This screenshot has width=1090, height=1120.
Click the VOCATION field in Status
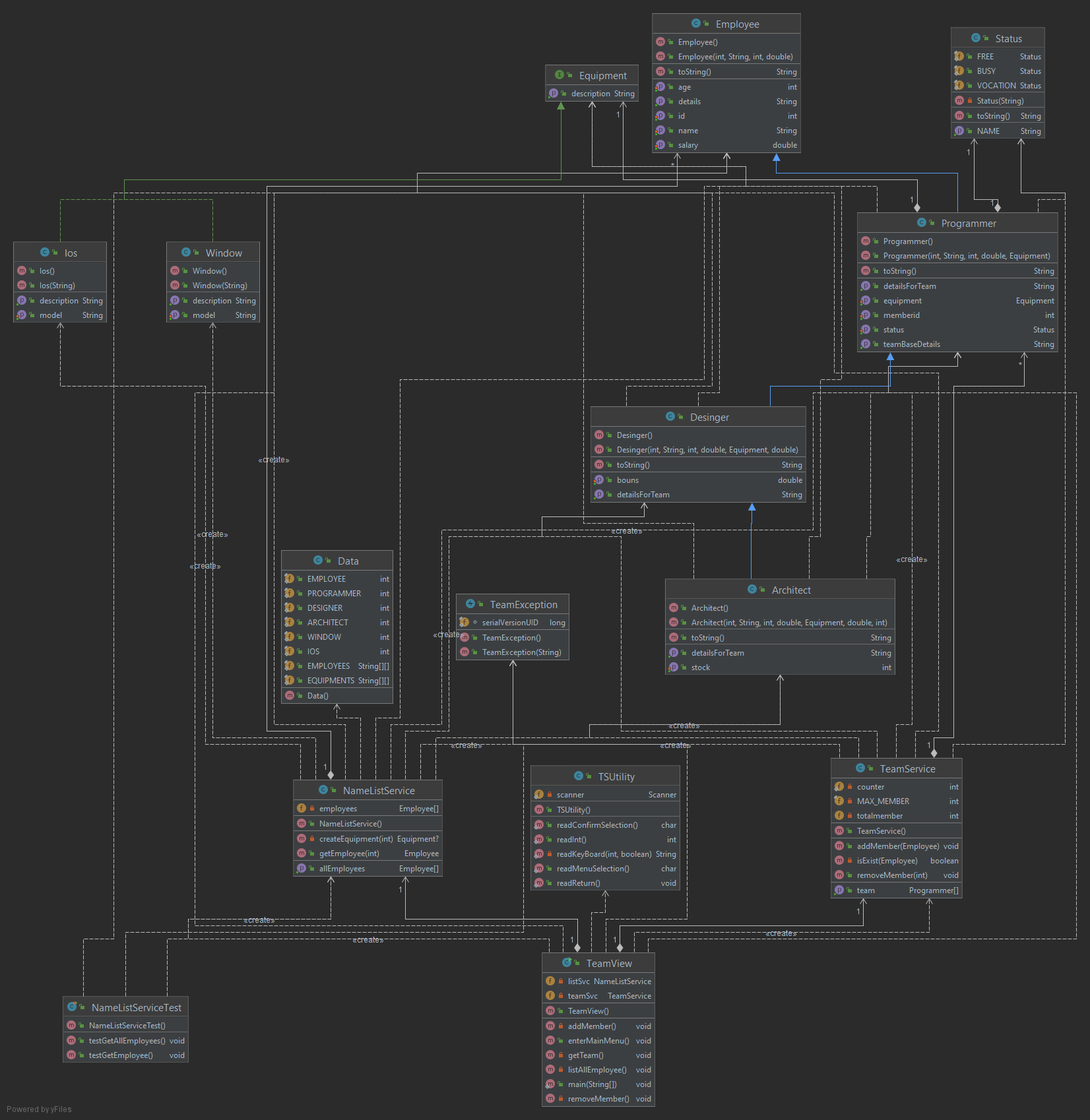(x=996, y=85)
